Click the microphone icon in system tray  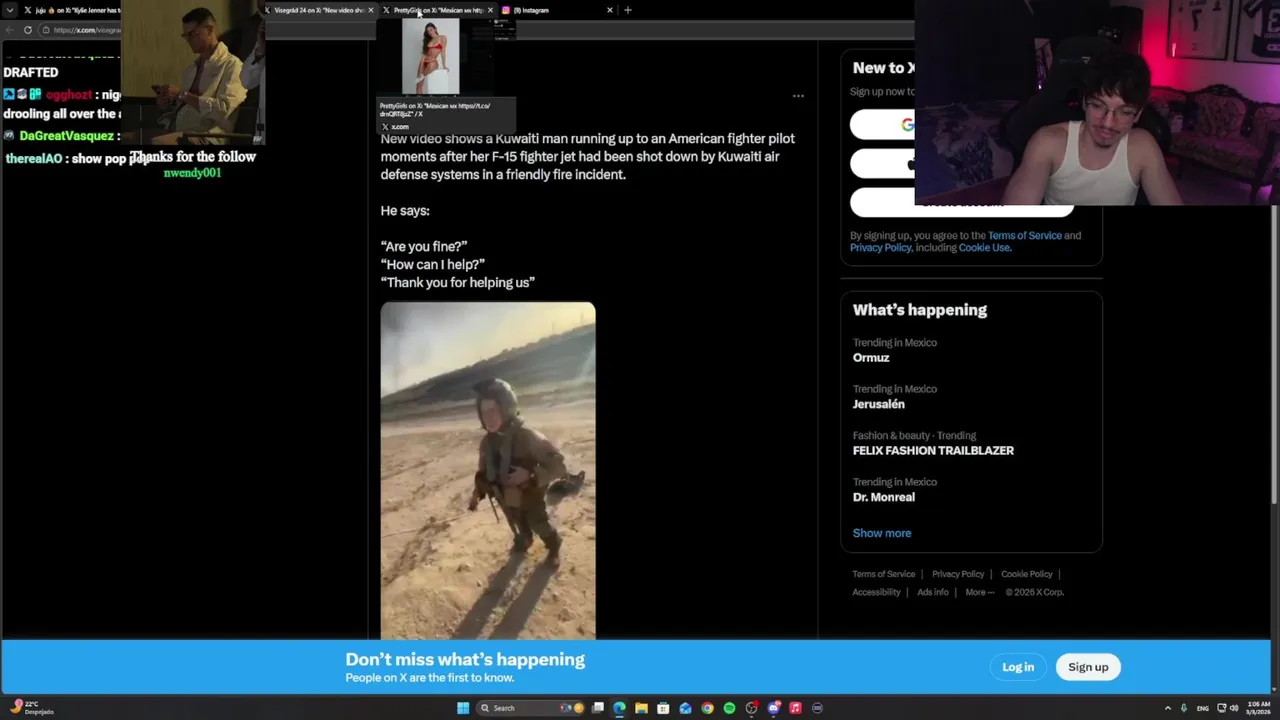[x=1184, y=708]
